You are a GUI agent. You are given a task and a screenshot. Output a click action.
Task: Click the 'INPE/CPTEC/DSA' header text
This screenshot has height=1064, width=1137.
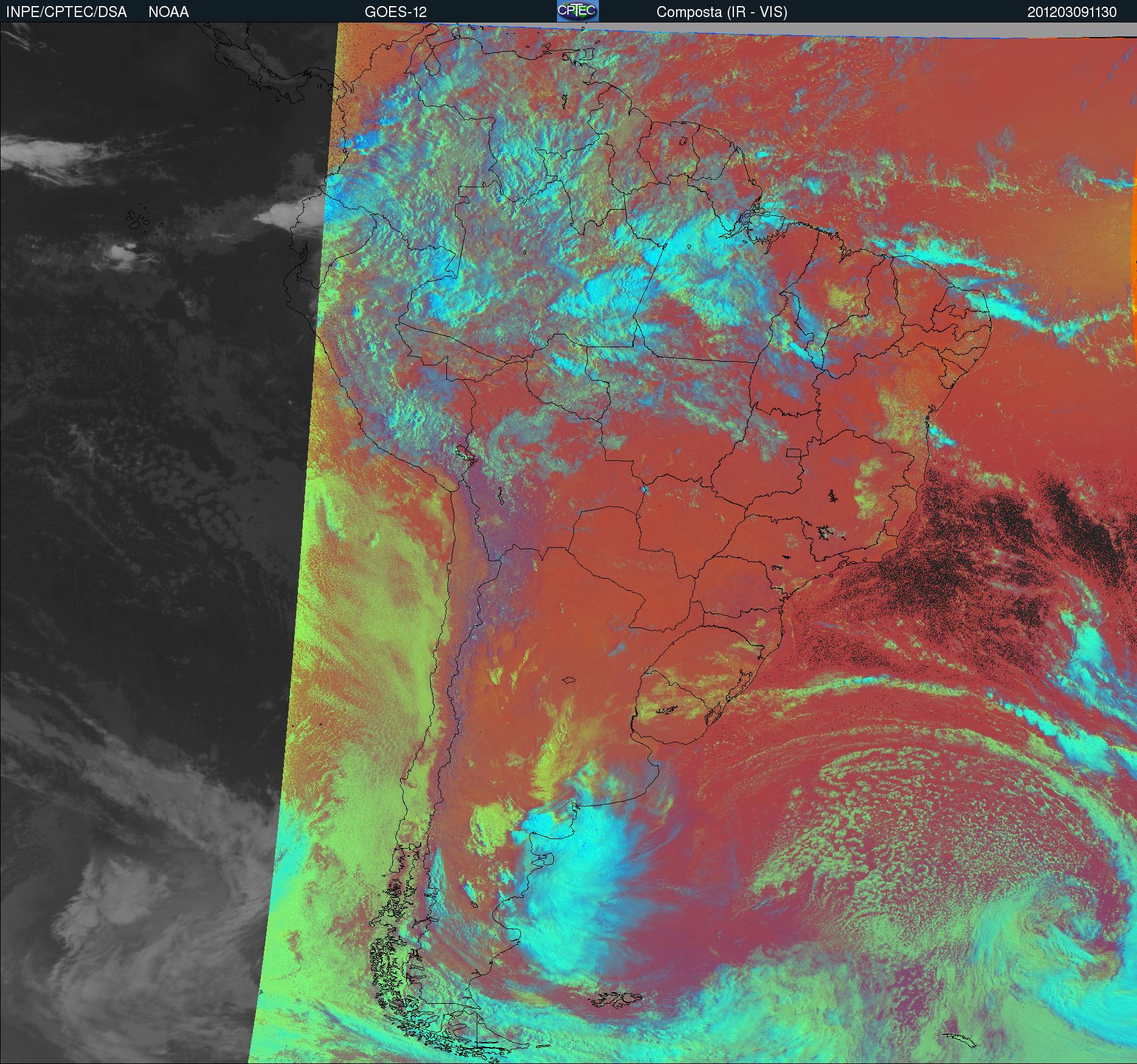66,12
